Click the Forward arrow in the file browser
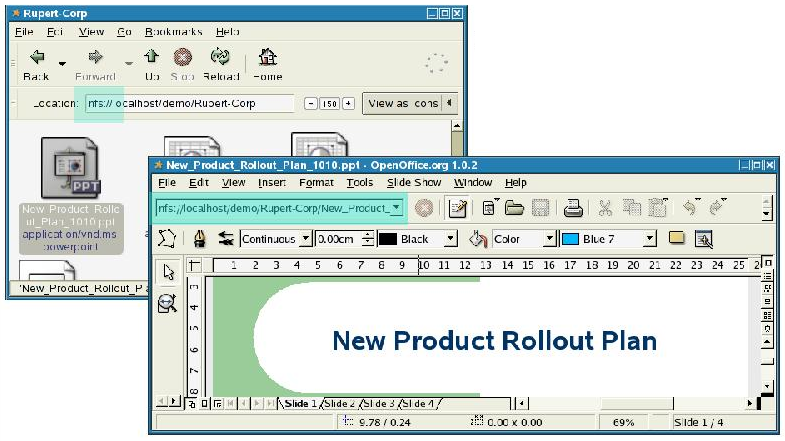Viewport: 785px width, 441px height. (x=95, y=57)
